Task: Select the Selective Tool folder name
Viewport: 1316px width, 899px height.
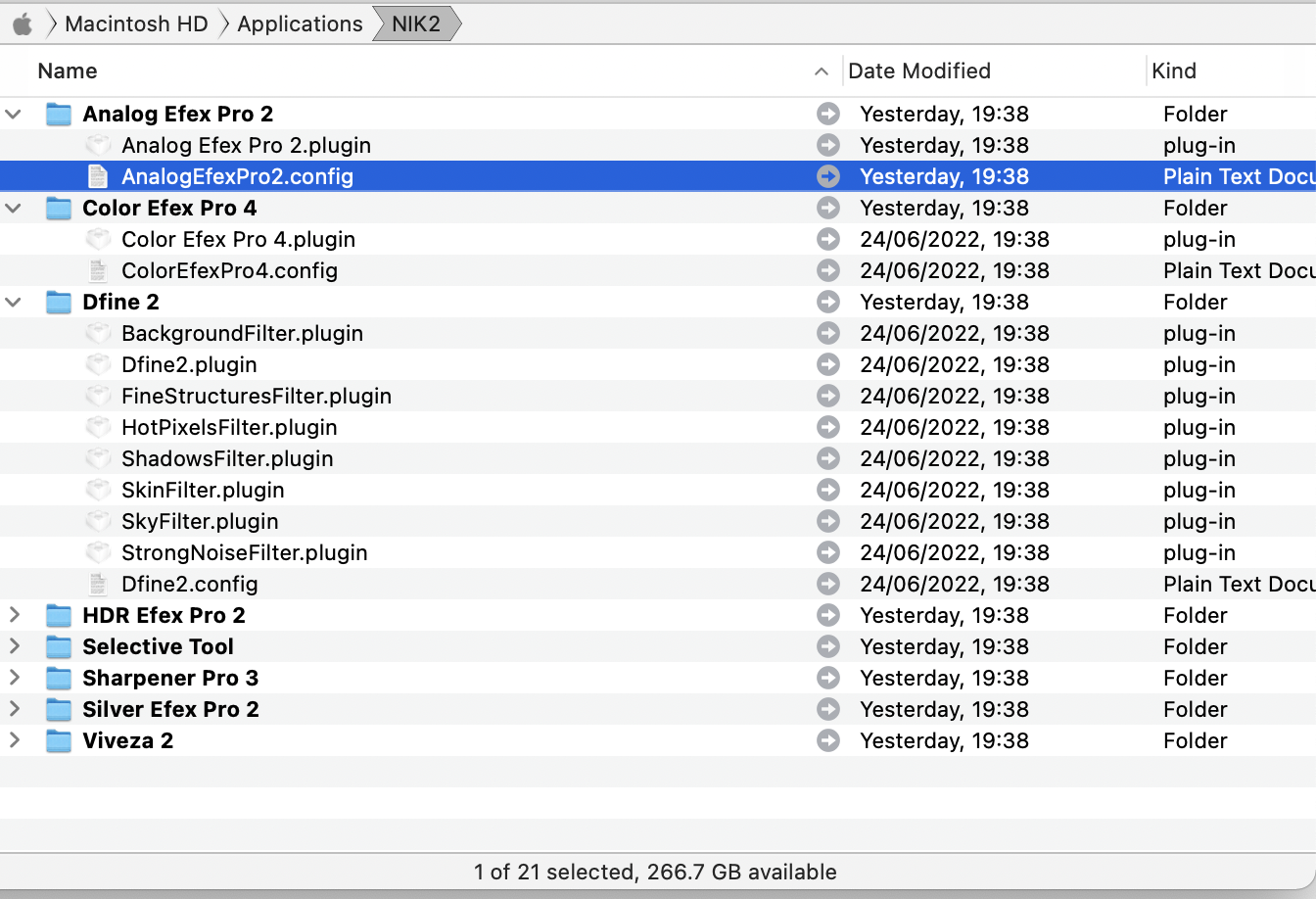Action: pos(159,646)
